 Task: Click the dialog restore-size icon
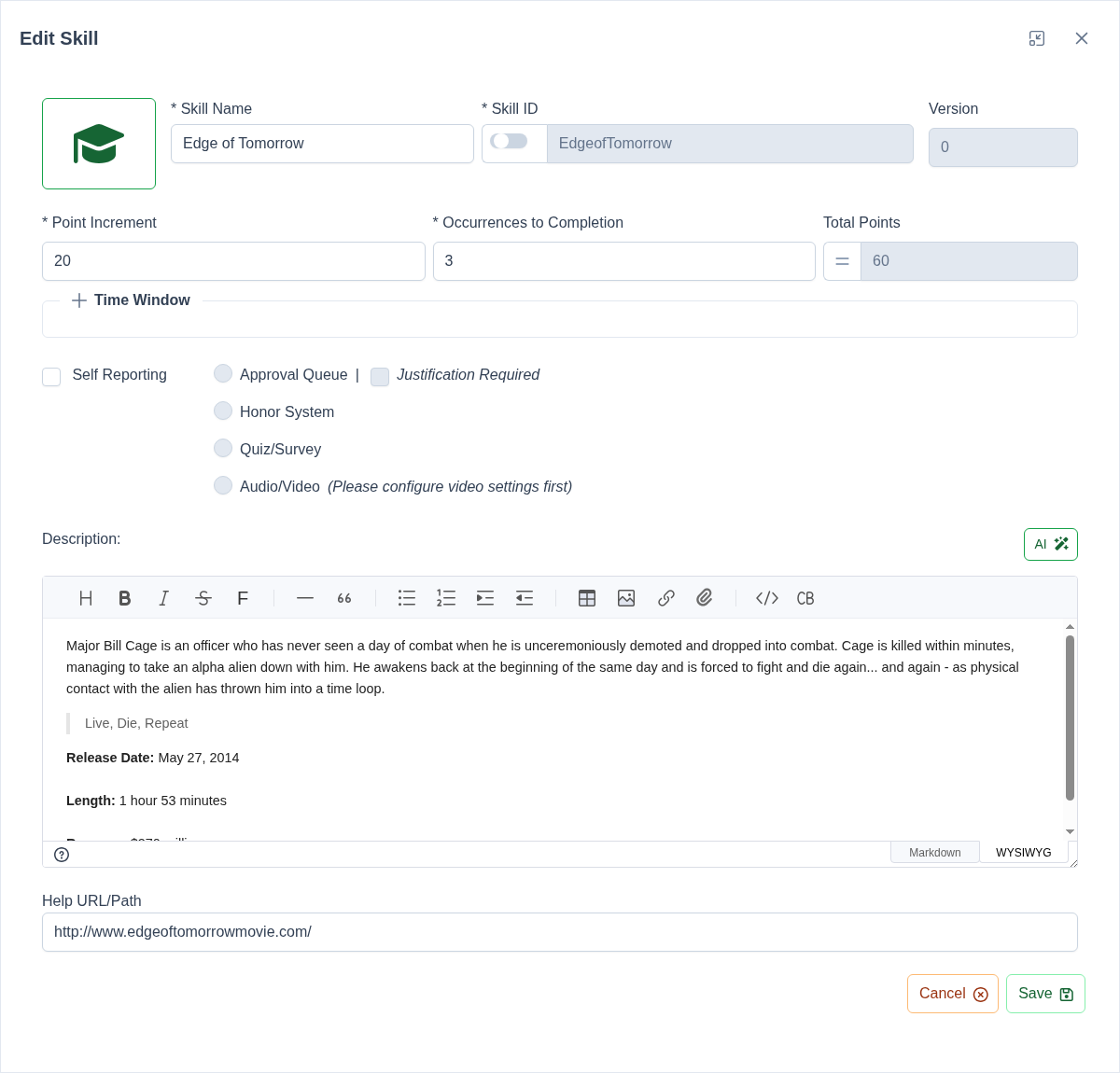point(1037,38)
